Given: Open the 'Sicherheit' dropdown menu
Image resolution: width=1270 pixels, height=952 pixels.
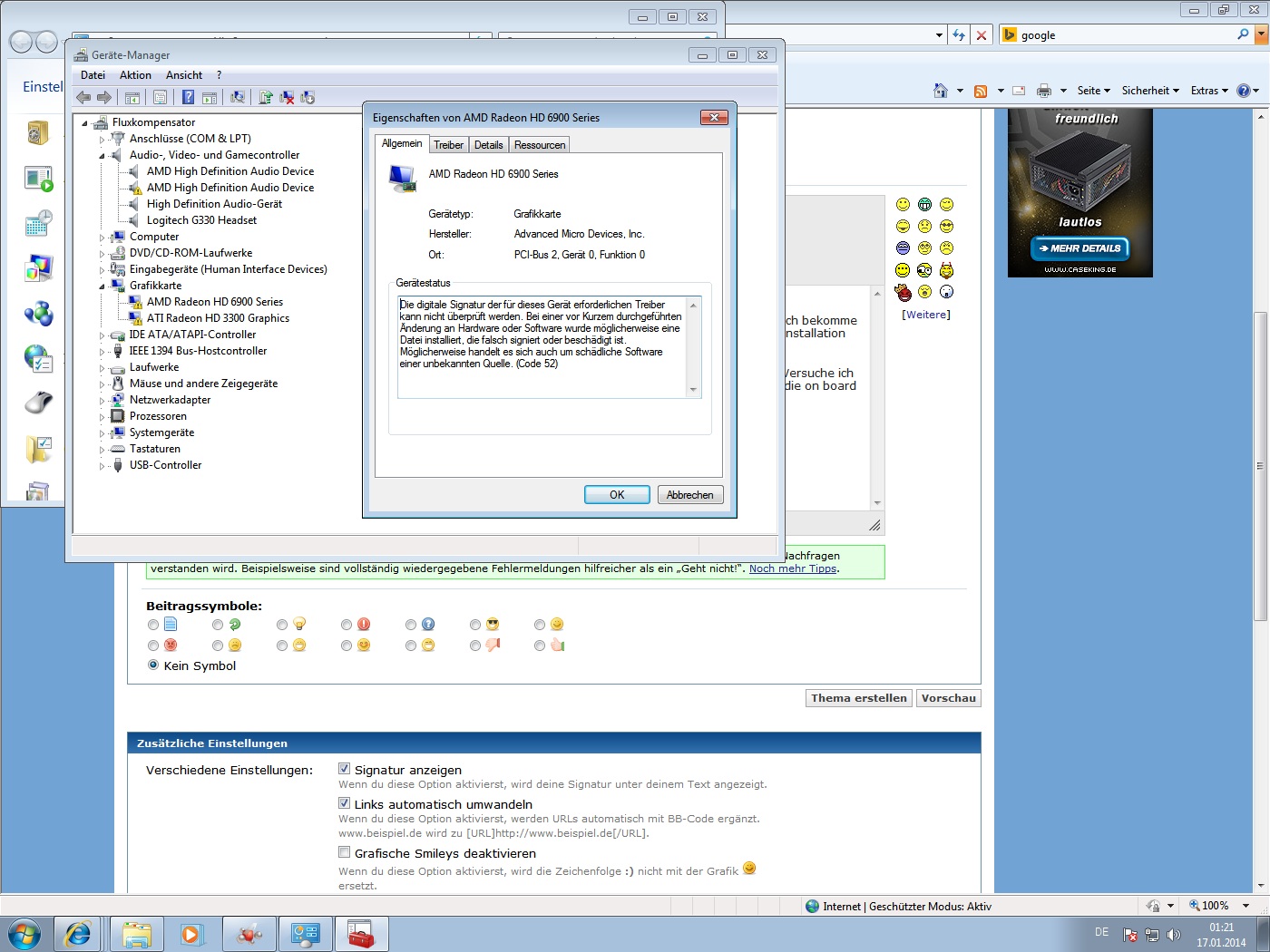Looking at the screenshot, I should point(1150,91).
